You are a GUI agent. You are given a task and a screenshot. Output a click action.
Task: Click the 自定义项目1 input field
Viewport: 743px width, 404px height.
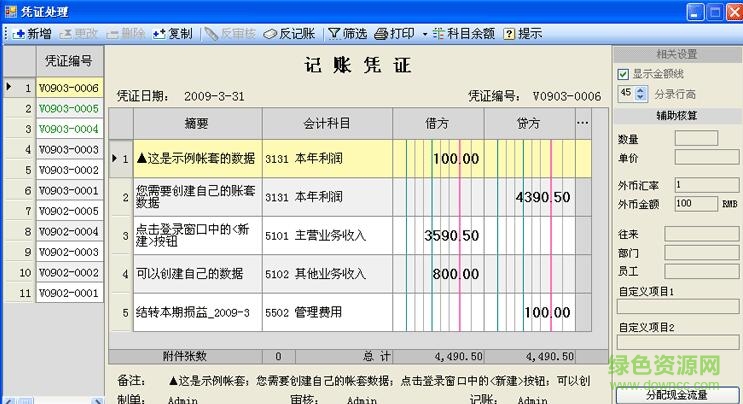tap(678, 306)
